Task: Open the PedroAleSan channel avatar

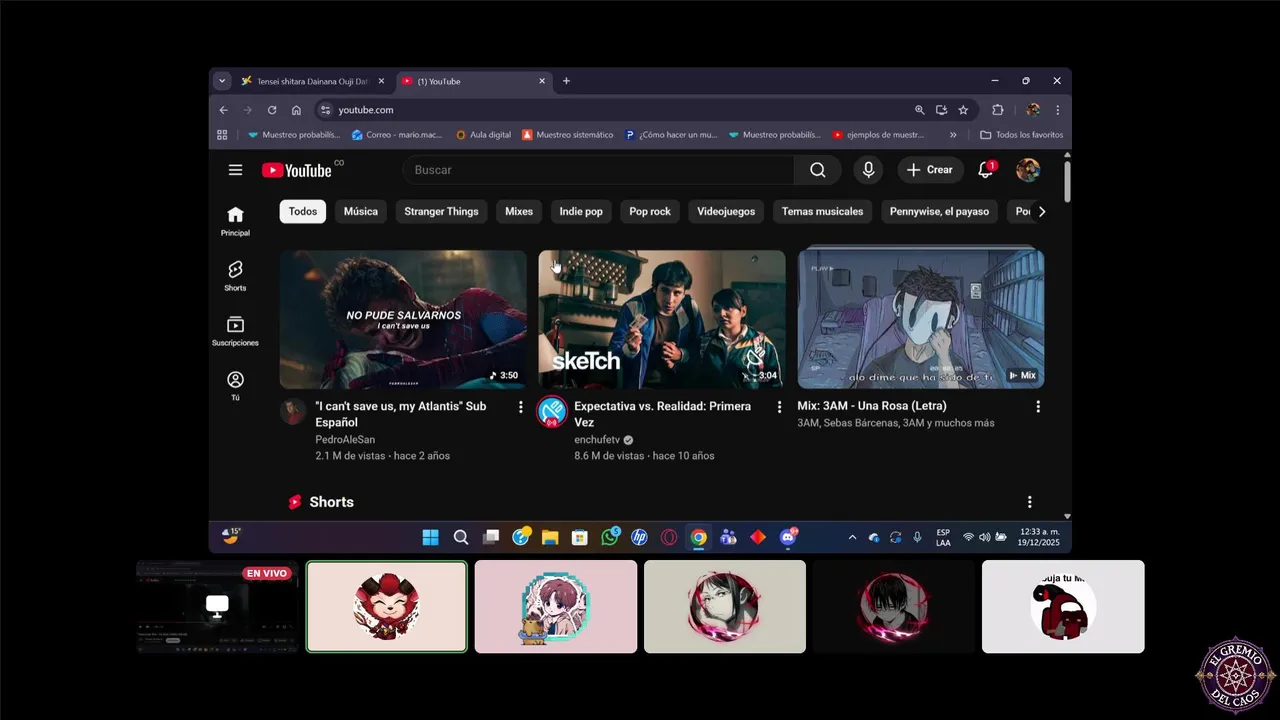Action: coord(293,411)
